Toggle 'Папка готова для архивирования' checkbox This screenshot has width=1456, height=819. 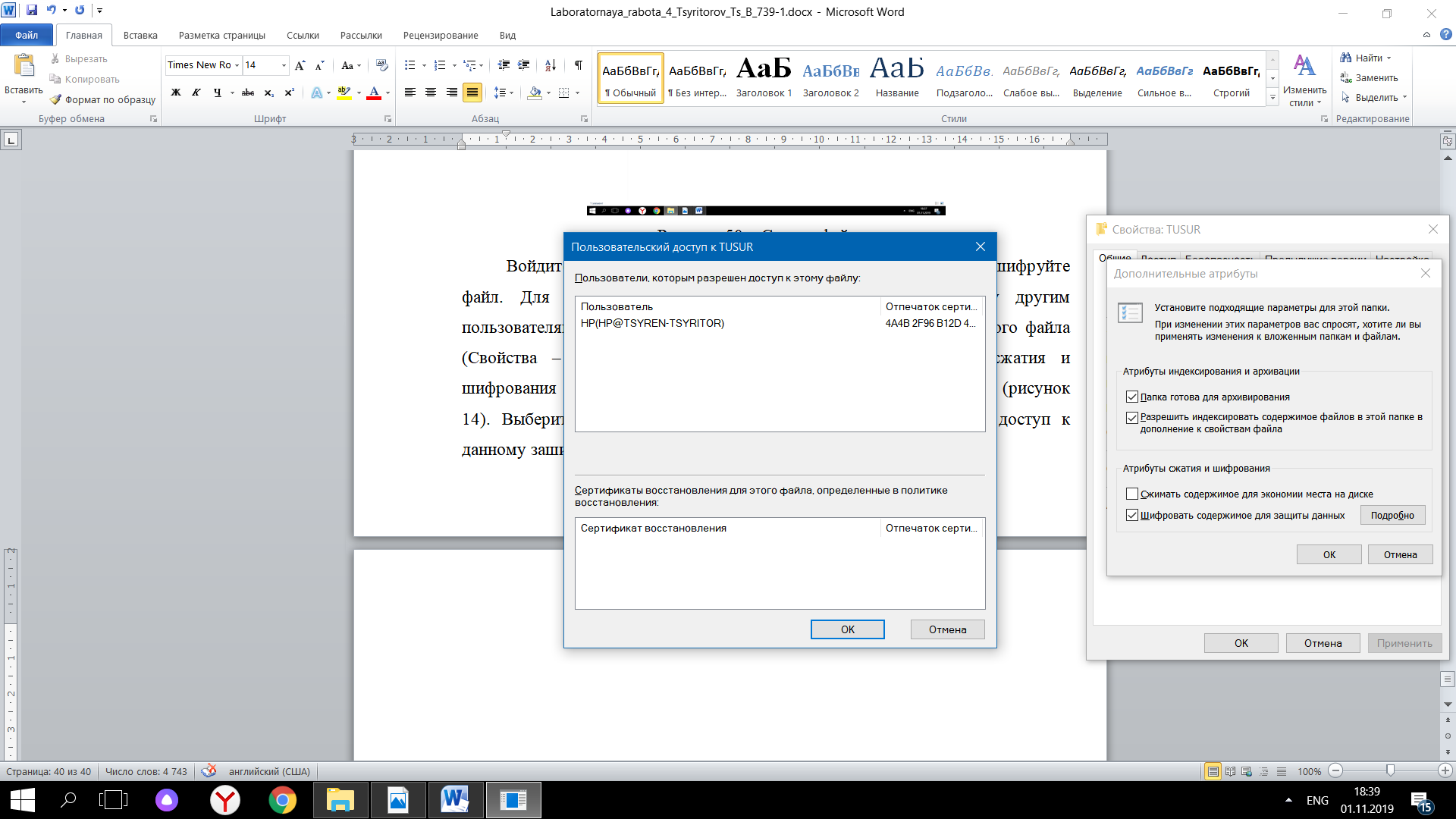click(x=1132, y=397)
